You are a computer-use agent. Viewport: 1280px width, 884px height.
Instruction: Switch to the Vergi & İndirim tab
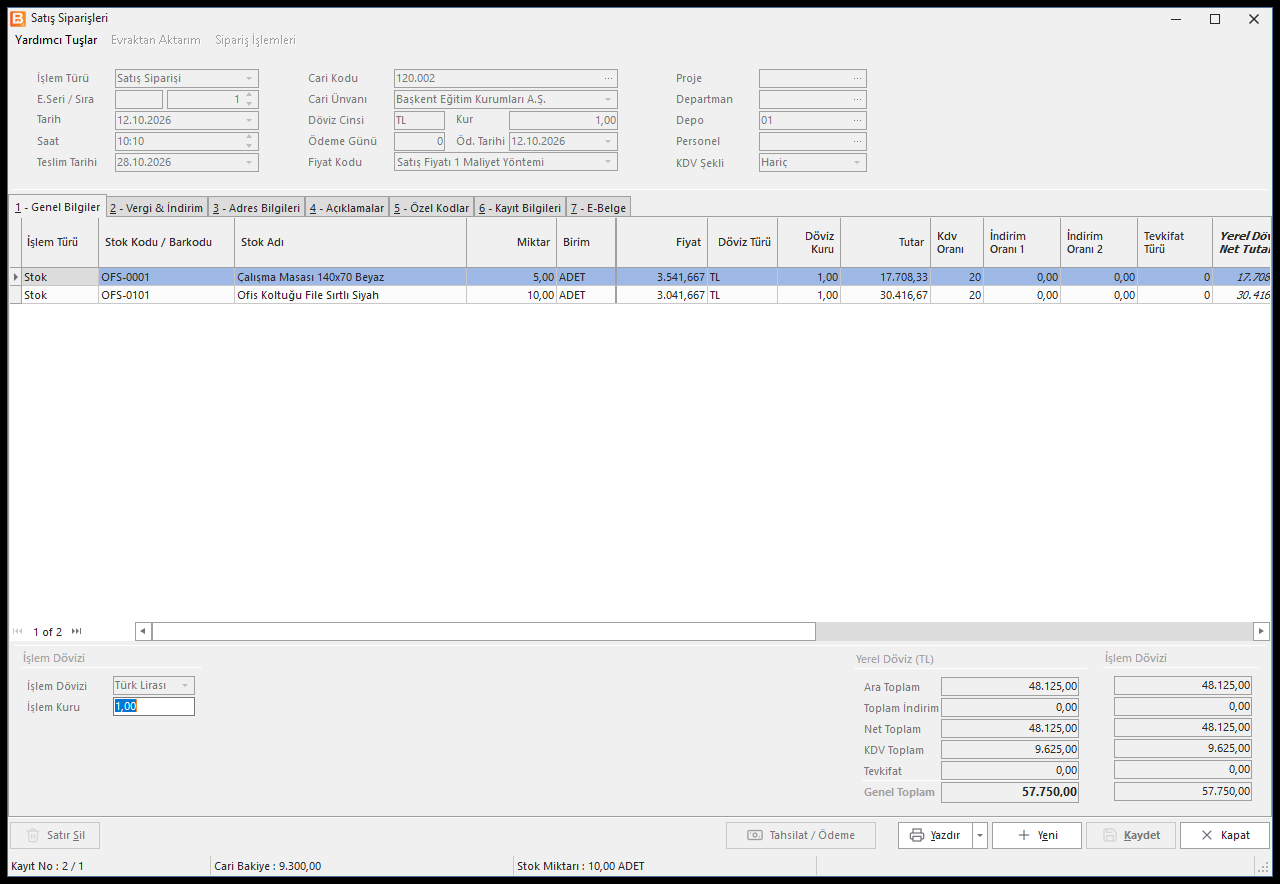(x=156, y=208)
